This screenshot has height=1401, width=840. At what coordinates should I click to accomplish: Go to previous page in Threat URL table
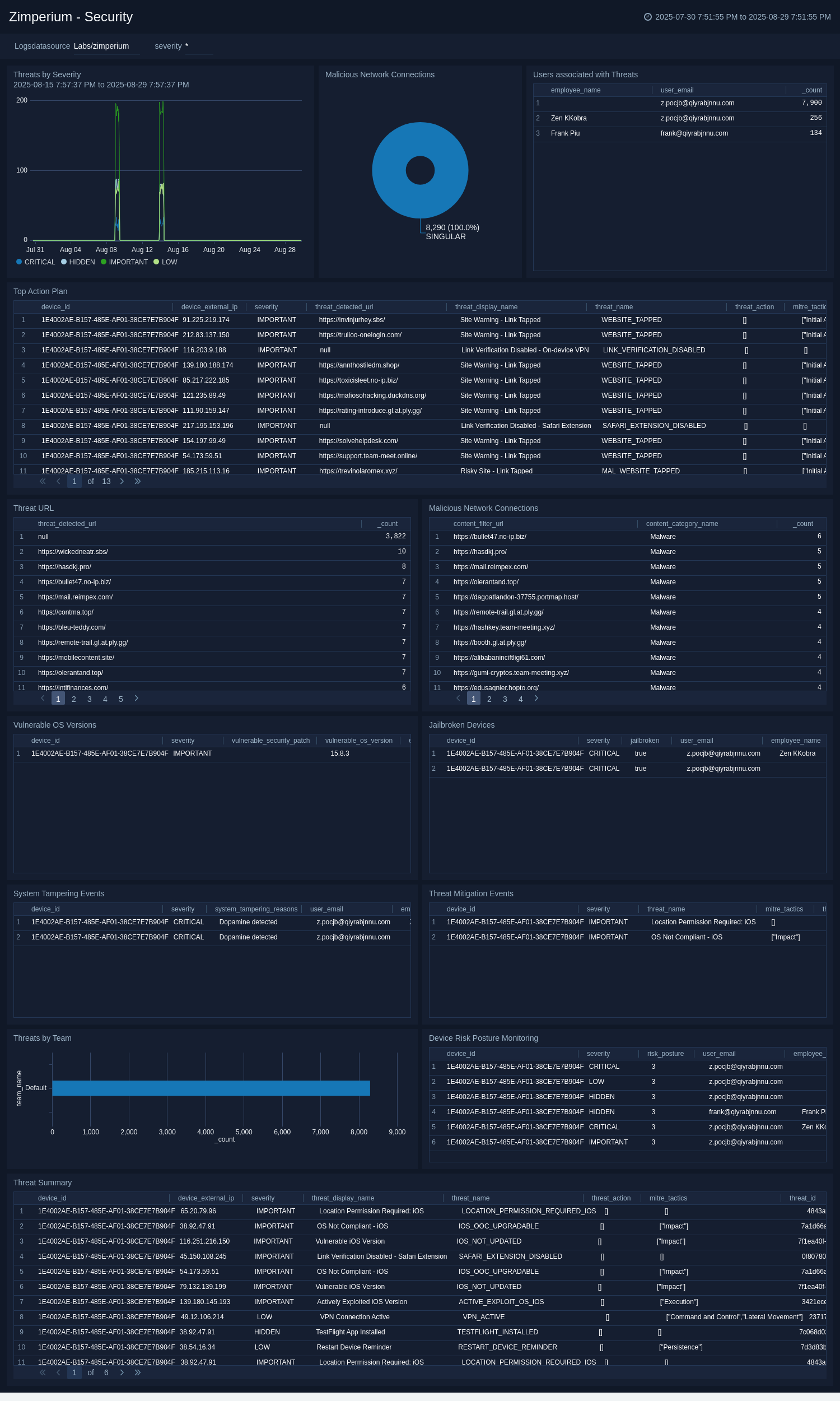(43, 699)
